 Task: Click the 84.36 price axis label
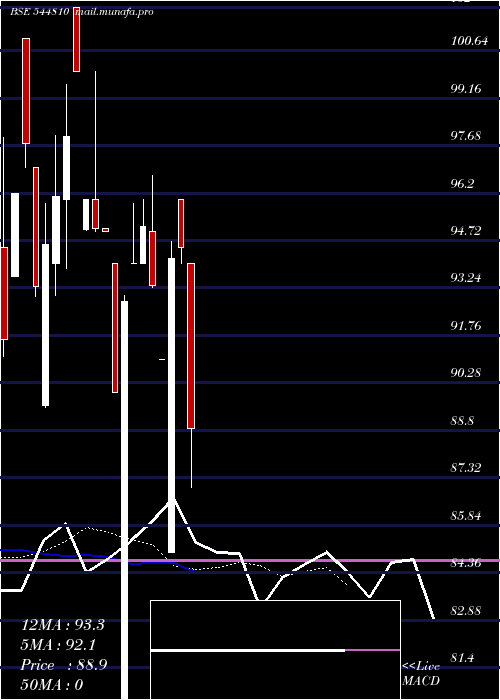point(466,563)
